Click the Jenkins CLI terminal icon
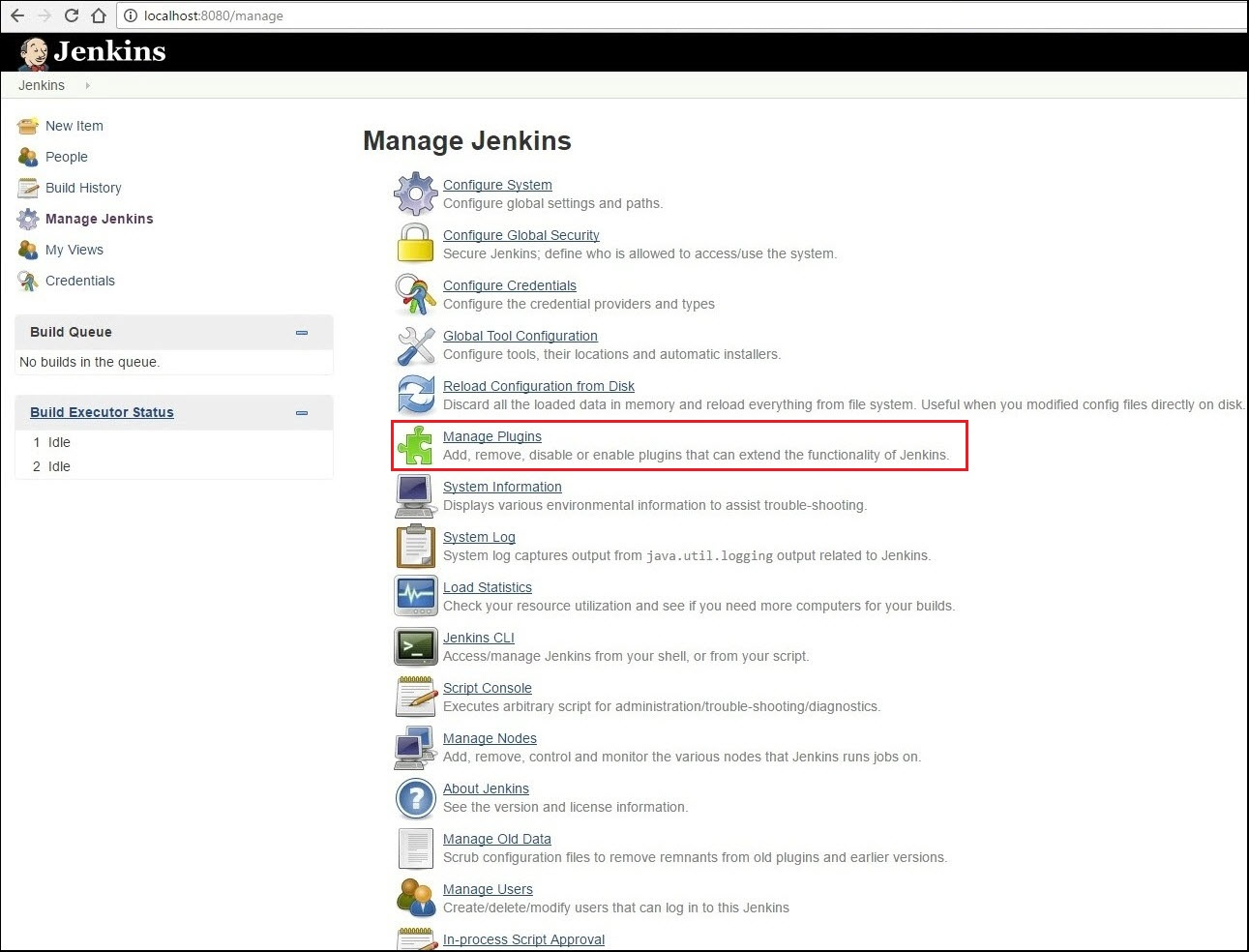1249x952 pixels. (x=416, y=646)
